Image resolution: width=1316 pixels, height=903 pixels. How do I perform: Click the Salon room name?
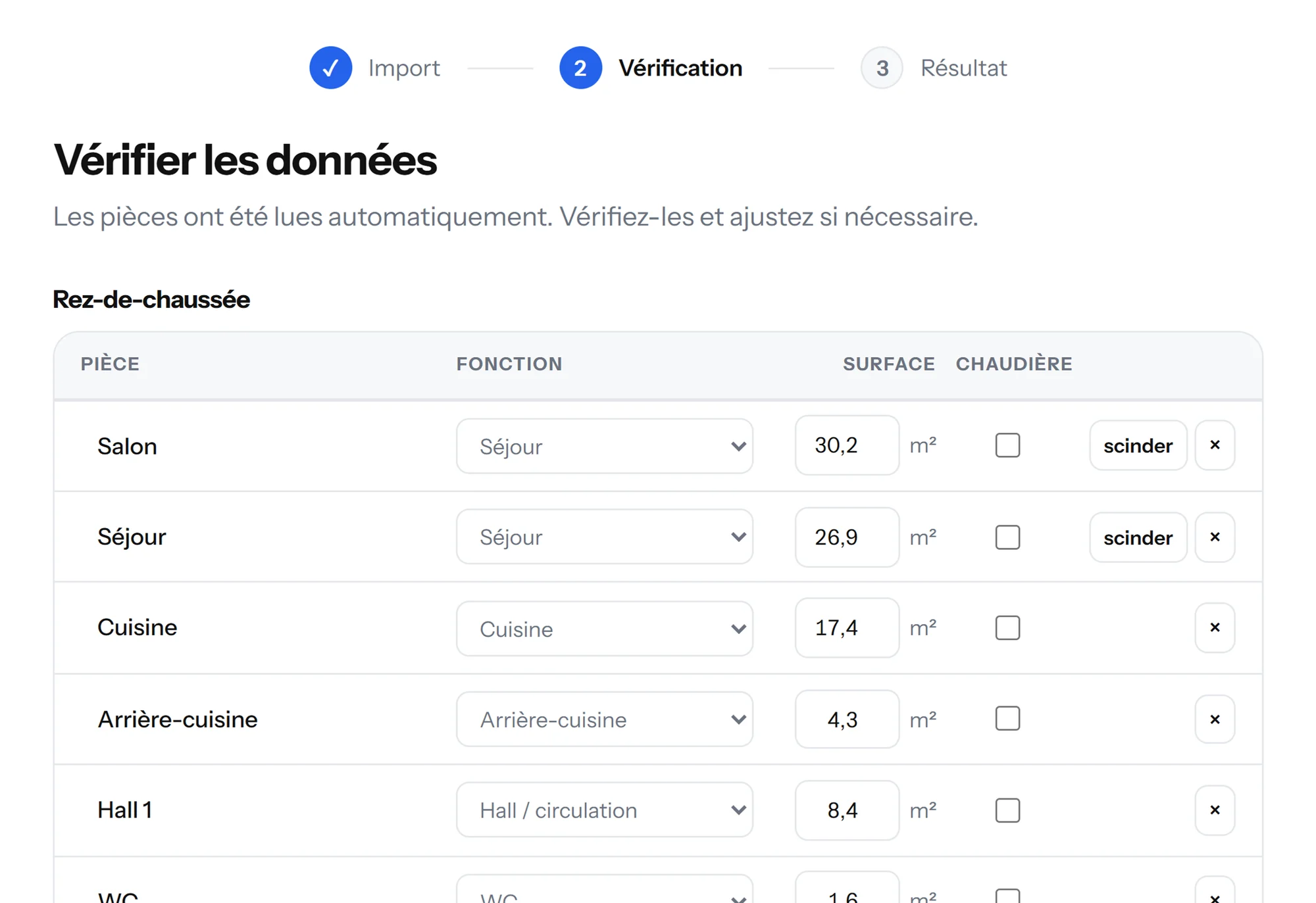tap(127, 446)
